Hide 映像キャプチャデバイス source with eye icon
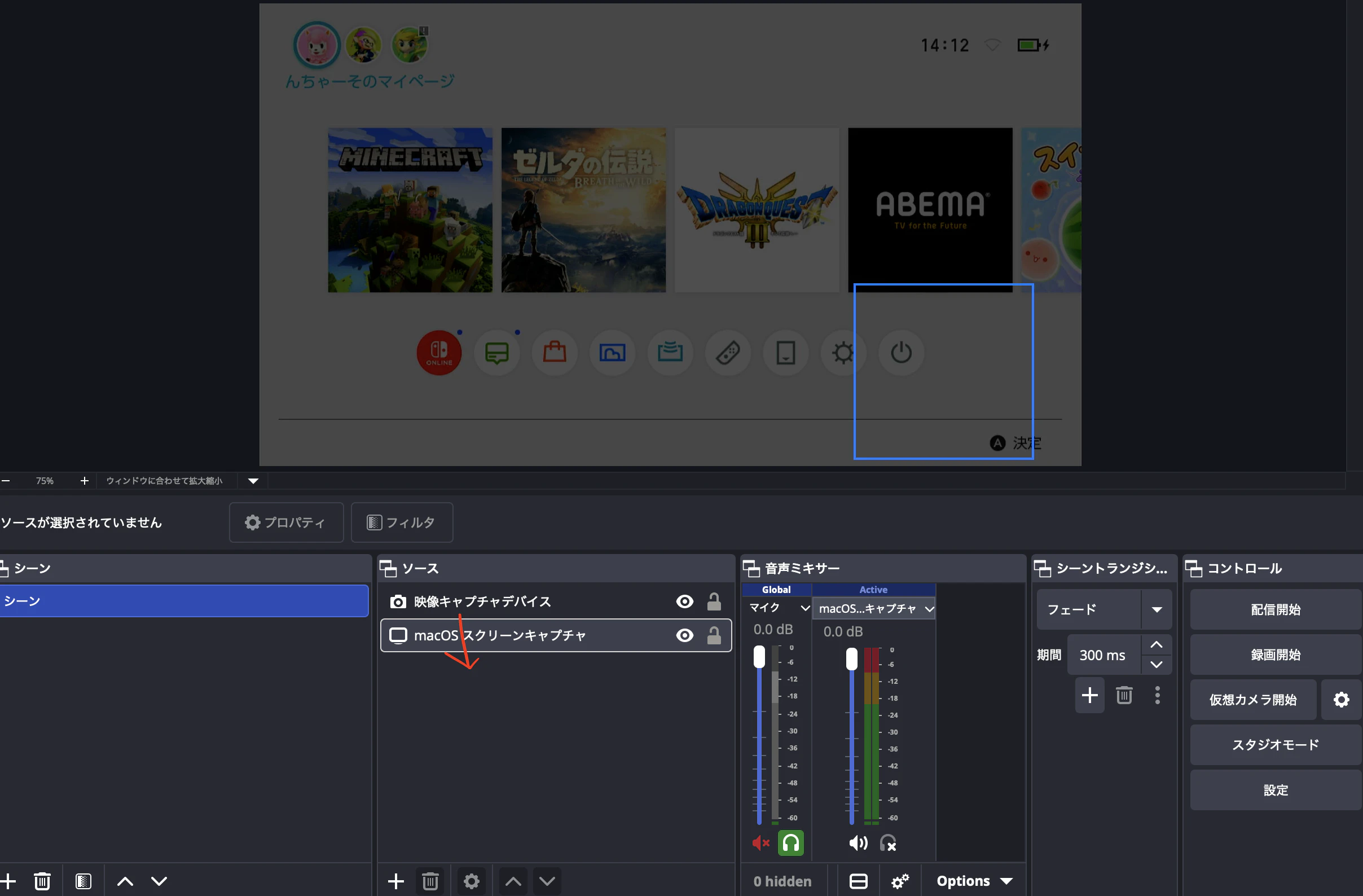1363x896 pixels. (x=684, y=601)
